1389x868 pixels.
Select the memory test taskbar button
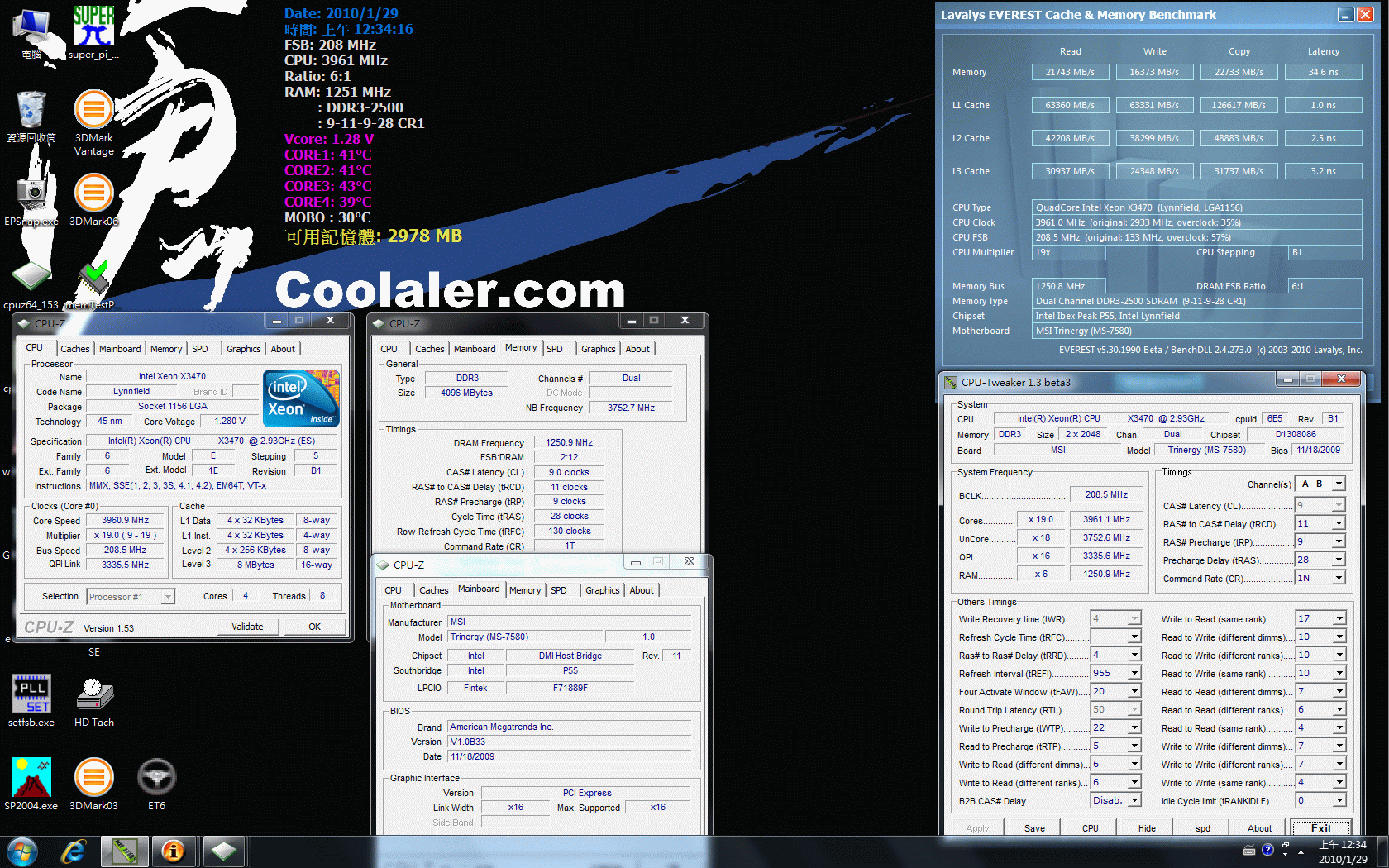[x=125, y=851]
